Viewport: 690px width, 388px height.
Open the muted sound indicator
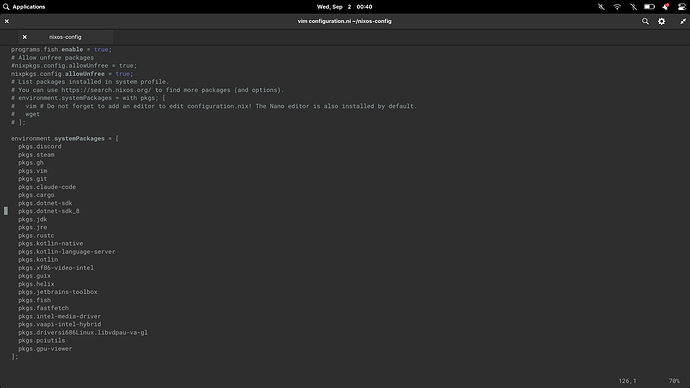[601, 7]
